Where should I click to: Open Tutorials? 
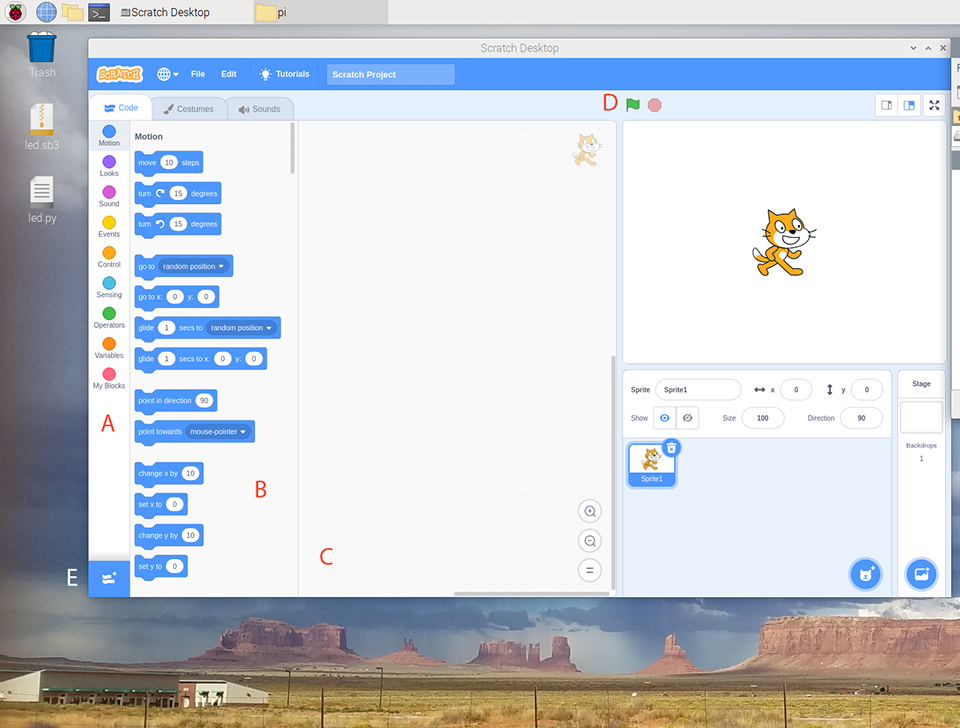285,74
